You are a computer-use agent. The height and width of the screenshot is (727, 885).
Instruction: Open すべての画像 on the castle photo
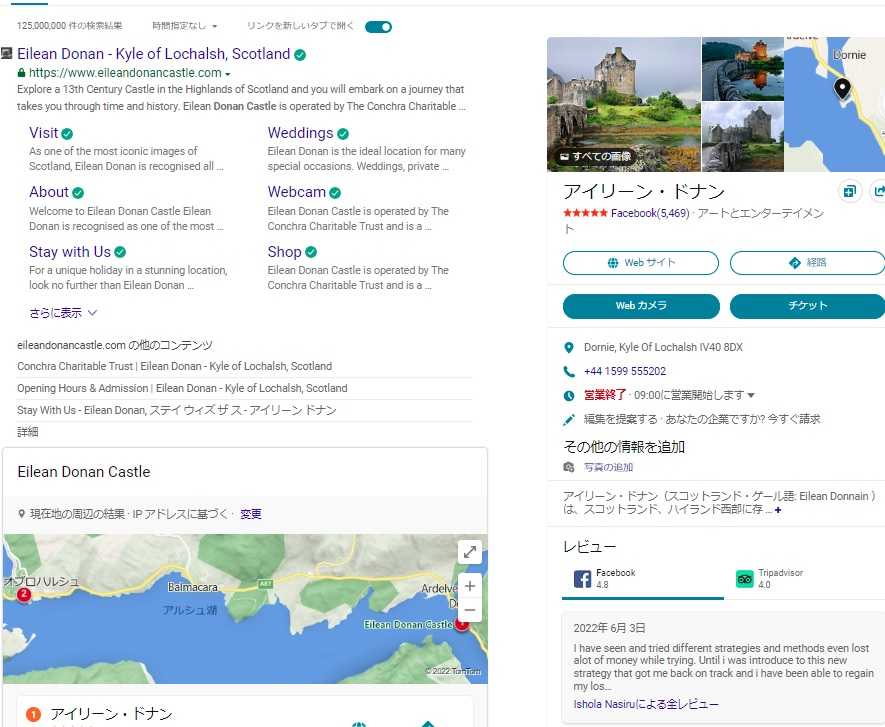coord(596,157)
